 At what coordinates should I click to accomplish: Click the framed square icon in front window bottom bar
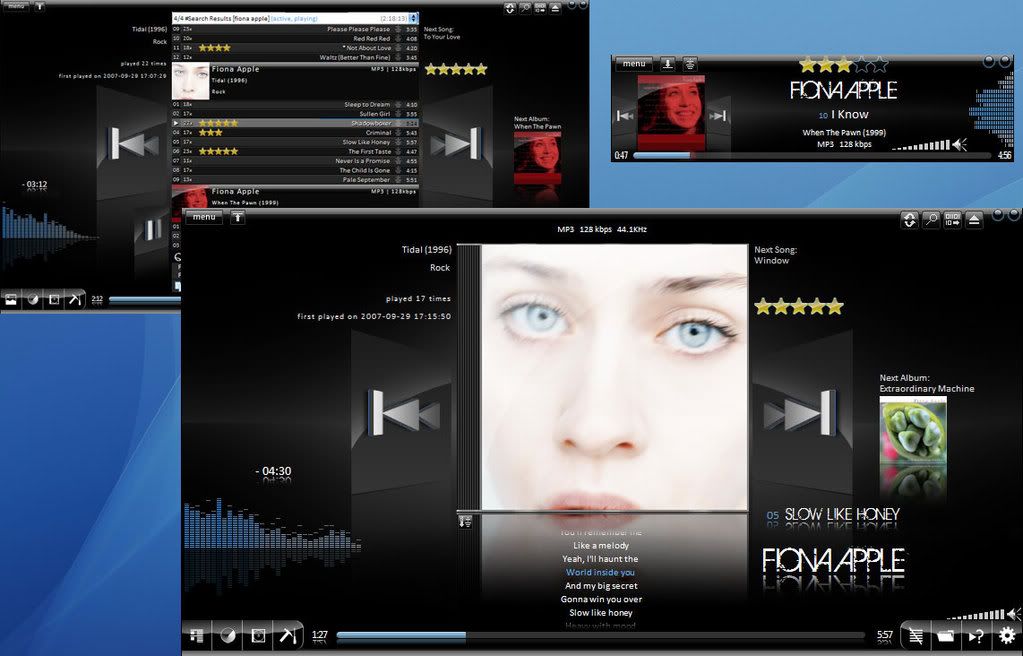click(x=258, y=635)
